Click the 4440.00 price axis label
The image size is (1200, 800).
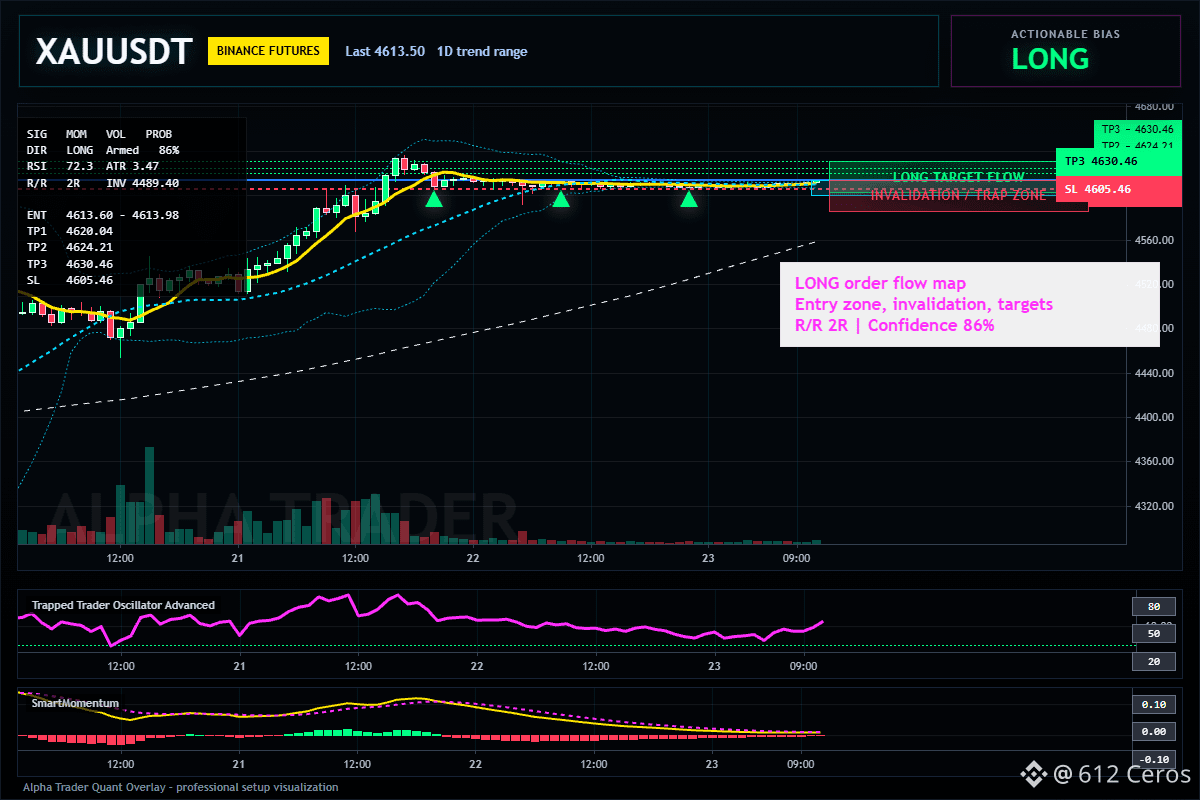click(x=1155, y=373)
